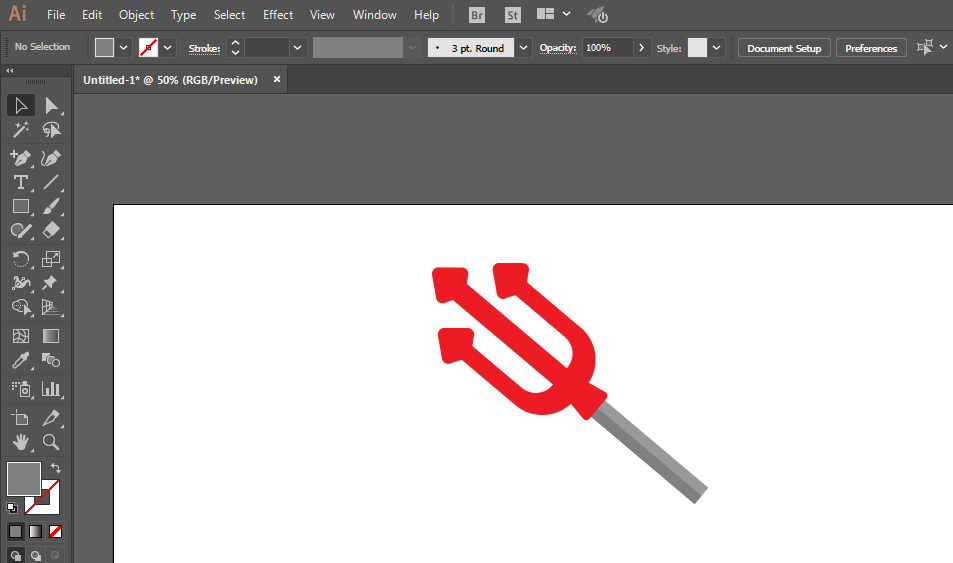
Task: Select the Pen tool
Action: pos(21,158)
